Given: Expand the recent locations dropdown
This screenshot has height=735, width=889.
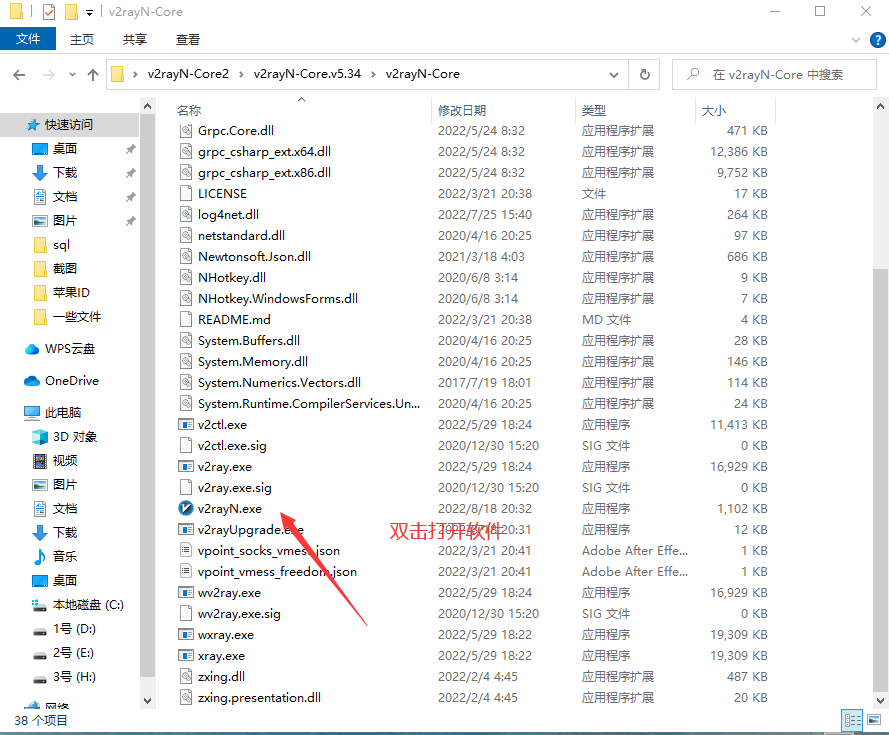Looking at the screenshot, I should [72, 74].
